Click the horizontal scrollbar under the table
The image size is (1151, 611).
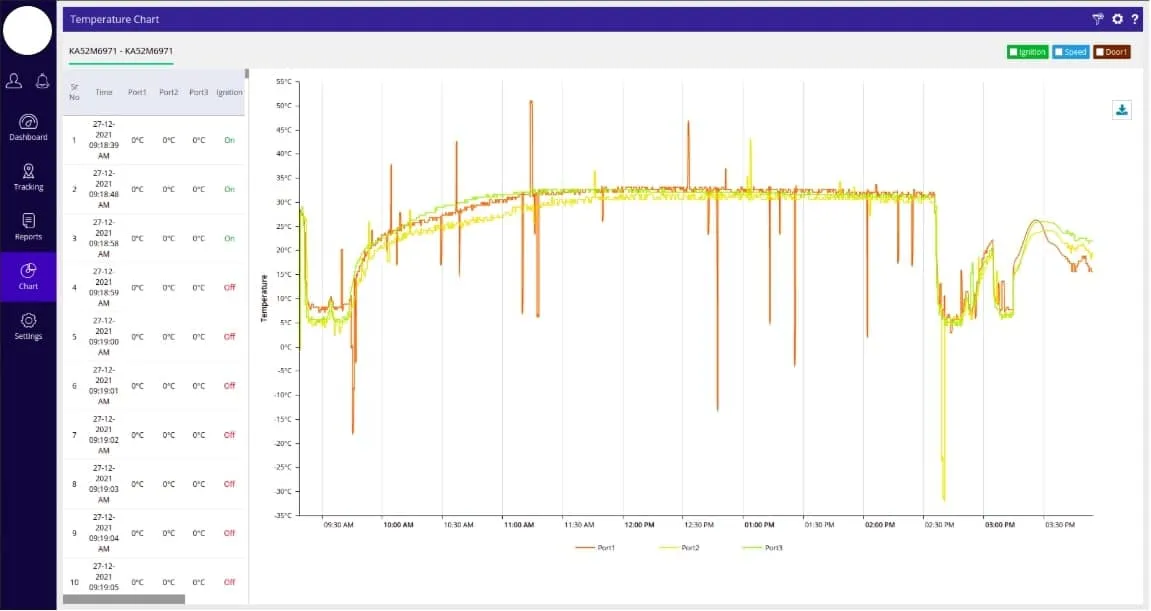click(x=124, y=599)
